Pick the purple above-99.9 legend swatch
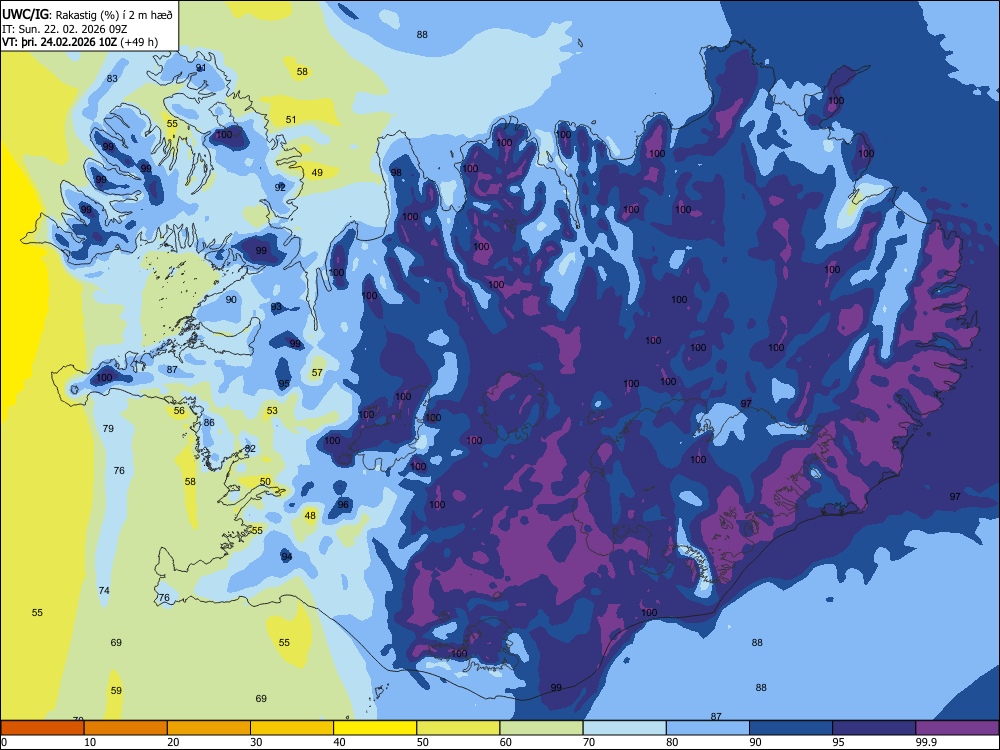Screen dimensions: 1000x750 [x=957, y=728]
